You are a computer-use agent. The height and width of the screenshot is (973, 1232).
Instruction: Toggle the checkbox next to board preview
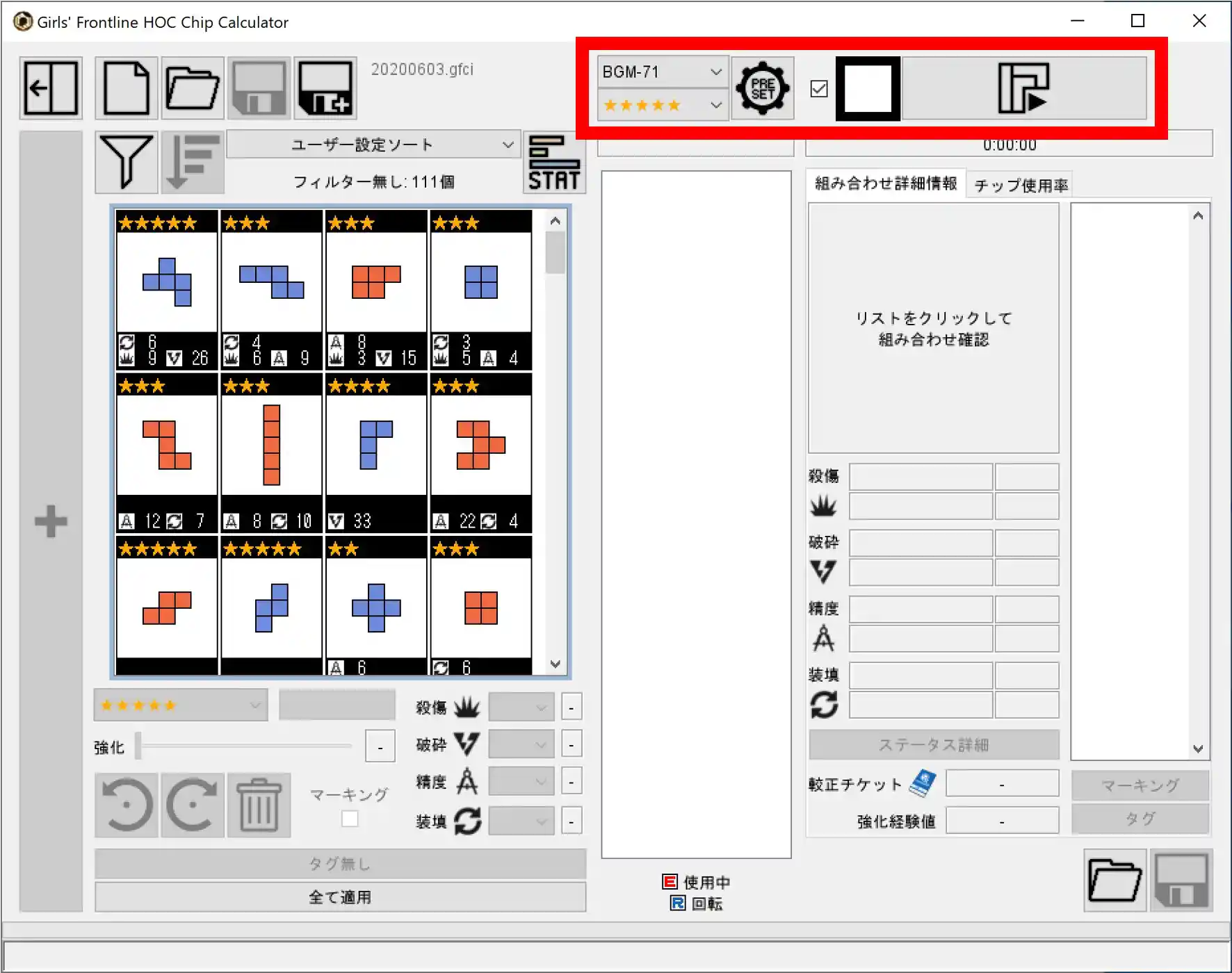click(x=819, y=88)
